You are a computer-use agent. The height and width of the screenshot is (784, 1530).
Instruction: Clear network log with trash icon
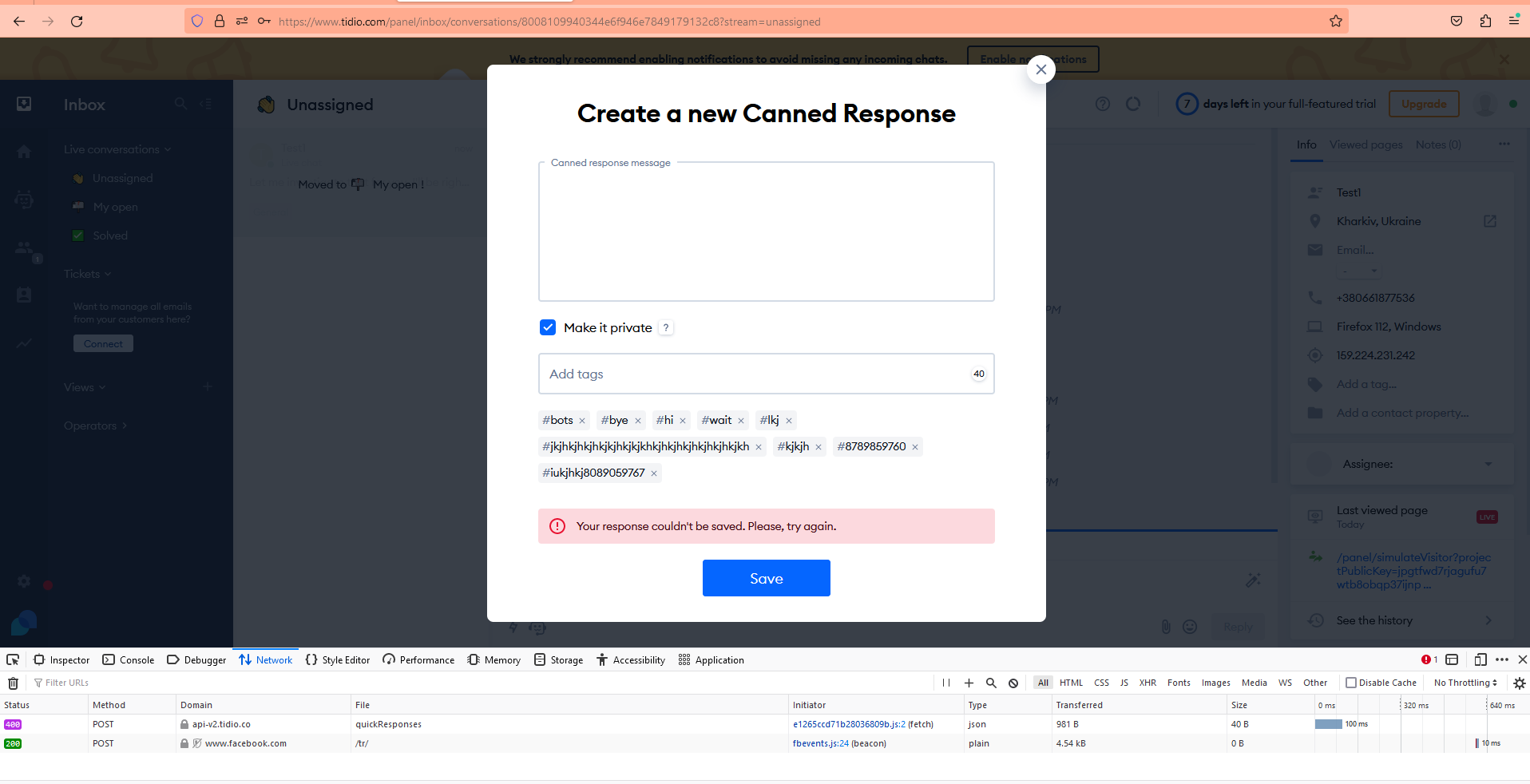13,683
